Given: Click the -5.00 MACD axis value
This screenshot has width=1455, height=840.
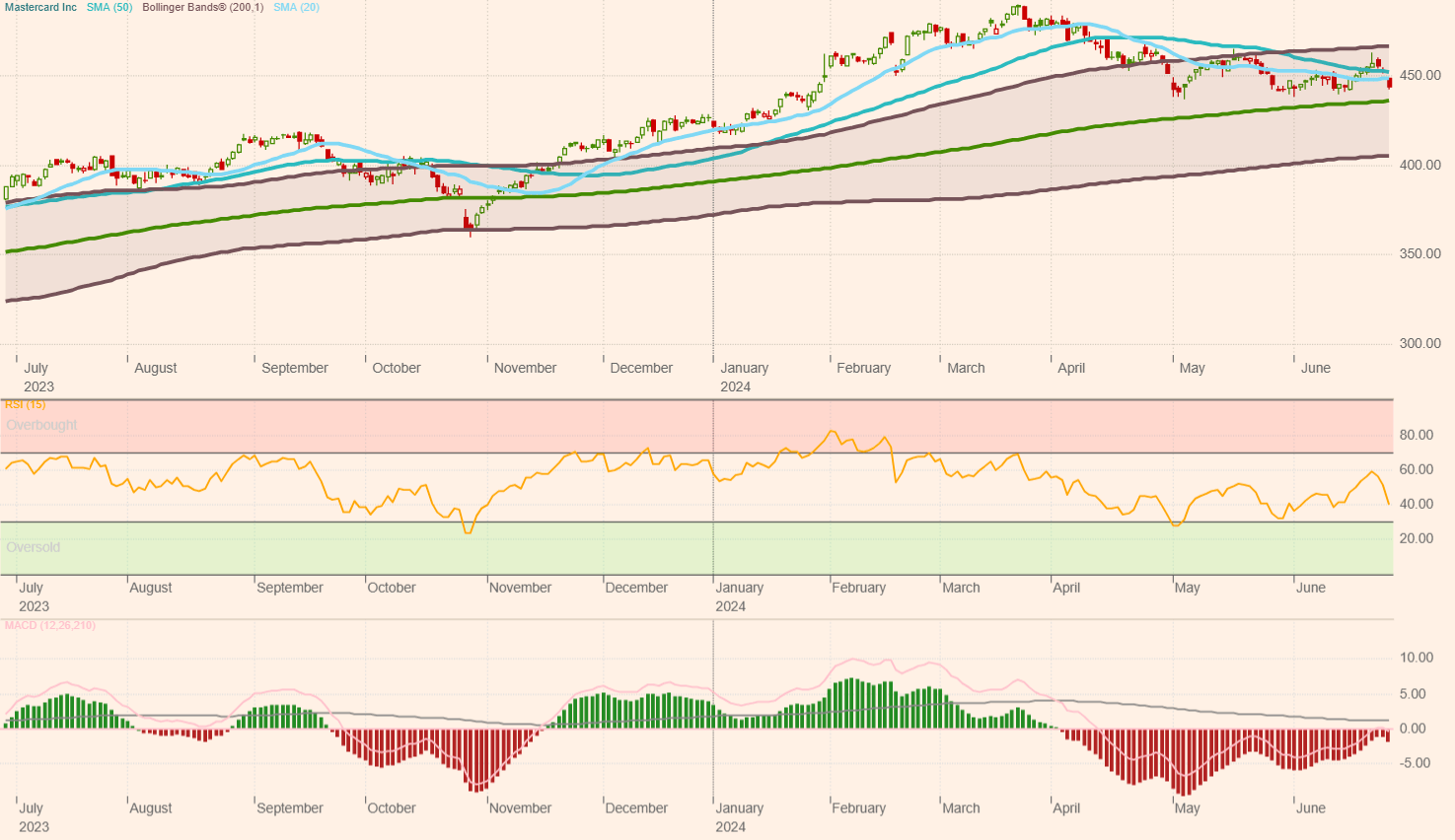Looking at the screenshot, I should click(1415, 763).
